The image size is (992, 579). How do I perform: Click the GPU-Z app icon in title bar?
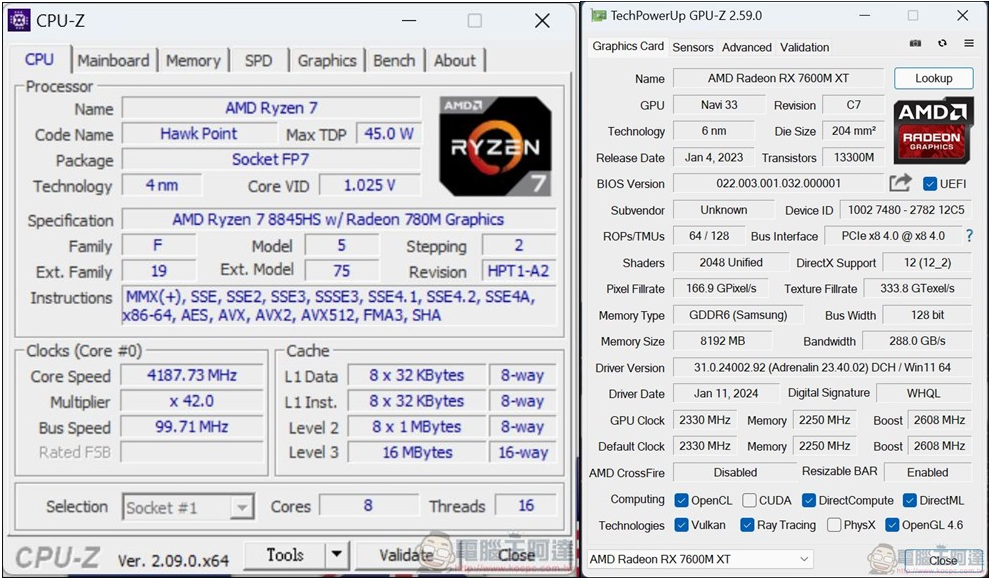[598, 16]
